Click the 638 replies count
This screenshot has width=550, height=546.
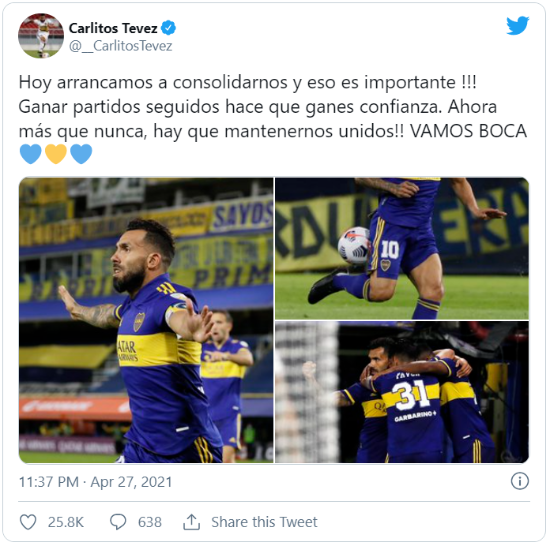[150, 522]
